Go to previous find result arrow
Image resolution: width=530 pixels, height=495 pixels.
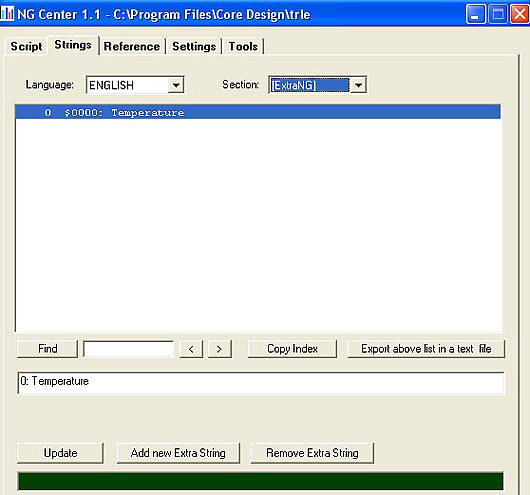tap(191, 349)
